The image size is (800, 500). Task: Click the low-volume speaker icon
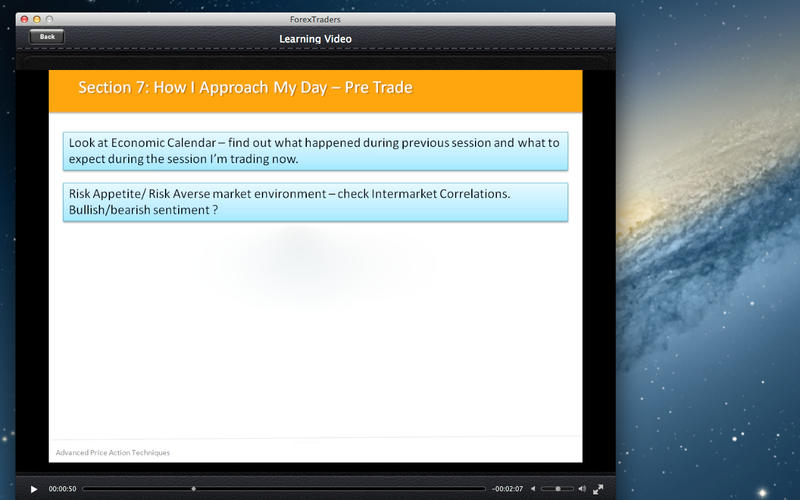click(532, 489)
